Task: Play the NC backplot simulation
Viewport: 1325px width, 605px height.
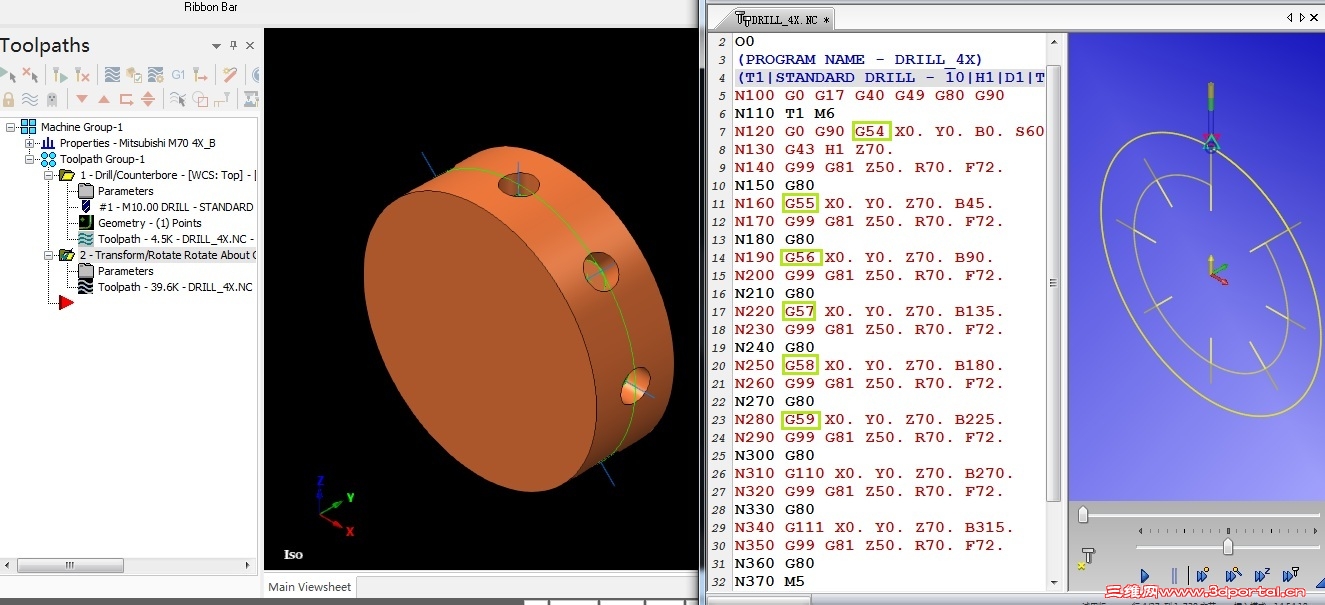Action: tap(1145, 576)
